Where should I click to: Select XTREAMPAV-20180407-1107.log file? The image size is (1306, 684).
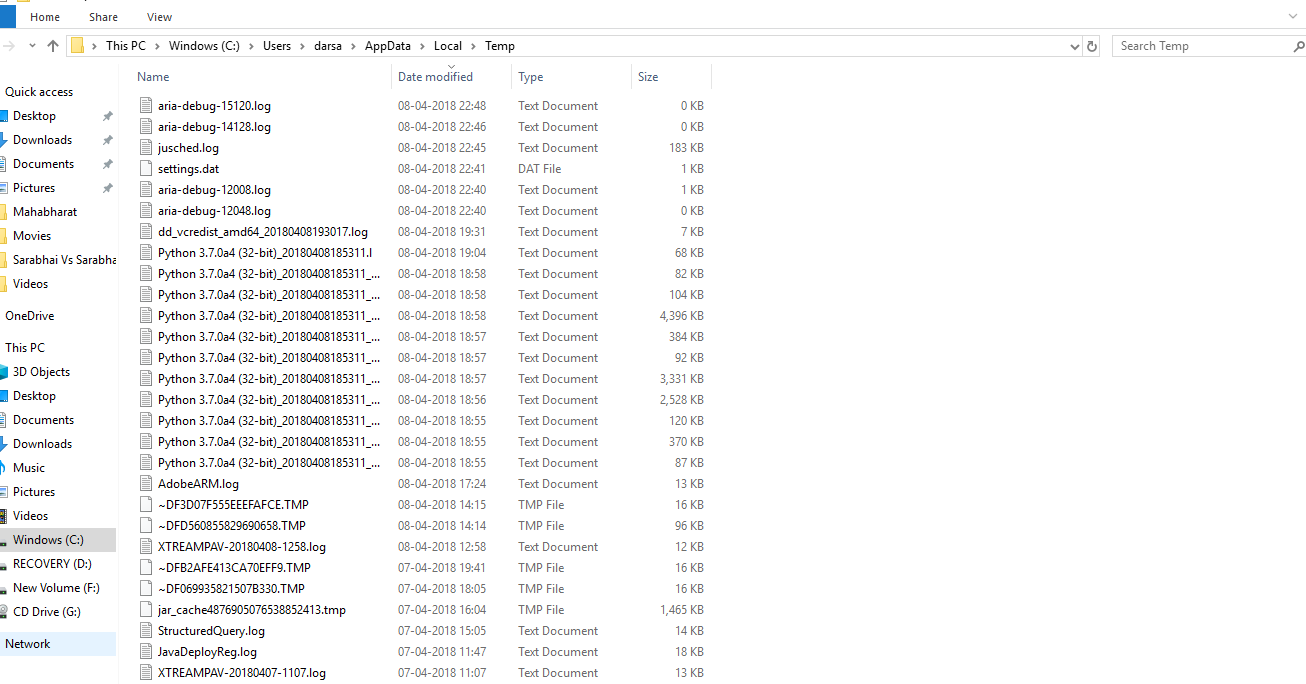[x=242, y=673]
